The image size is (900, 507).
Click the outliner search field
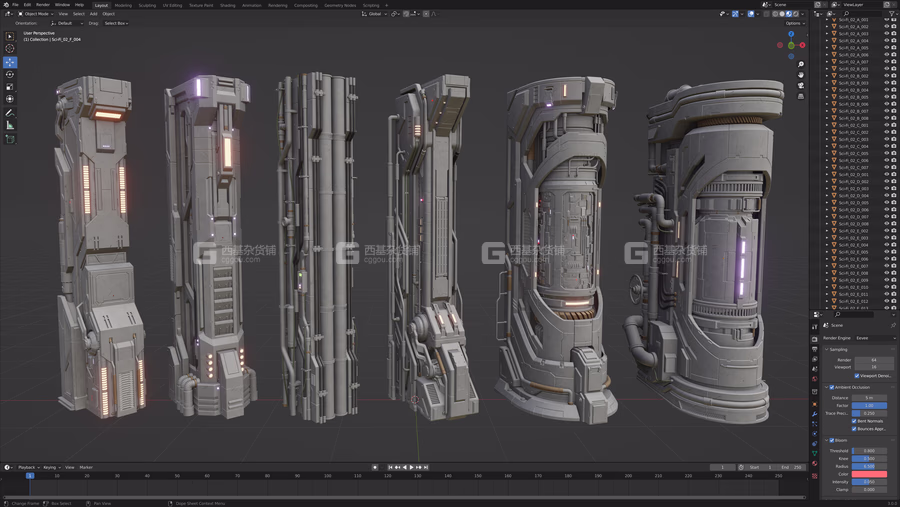tap(864, 13)
